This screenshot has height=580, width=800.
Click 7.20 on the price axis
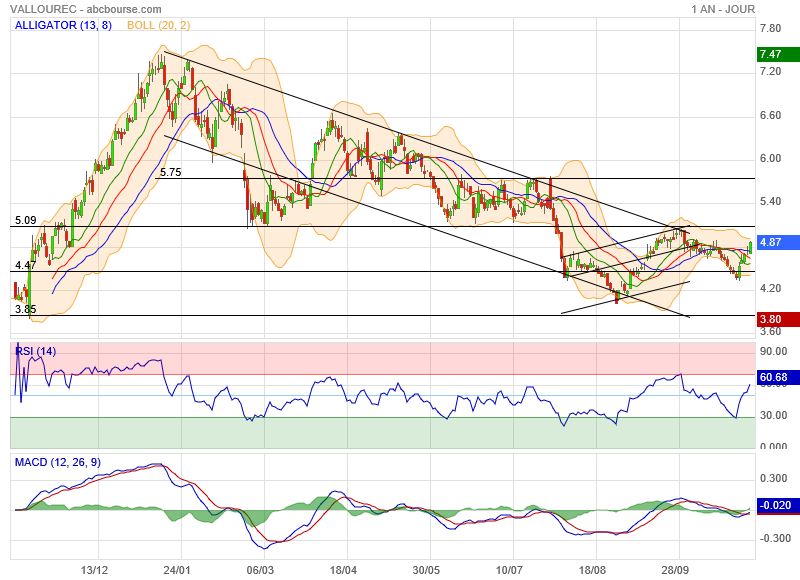click(770, 71)
